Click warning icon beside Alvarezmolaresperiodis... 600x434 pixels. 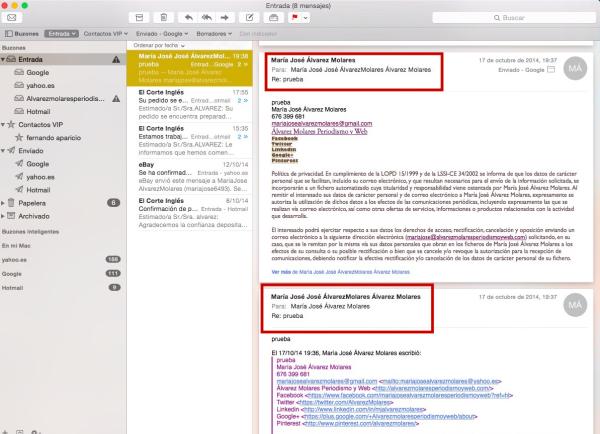point(116,98)
